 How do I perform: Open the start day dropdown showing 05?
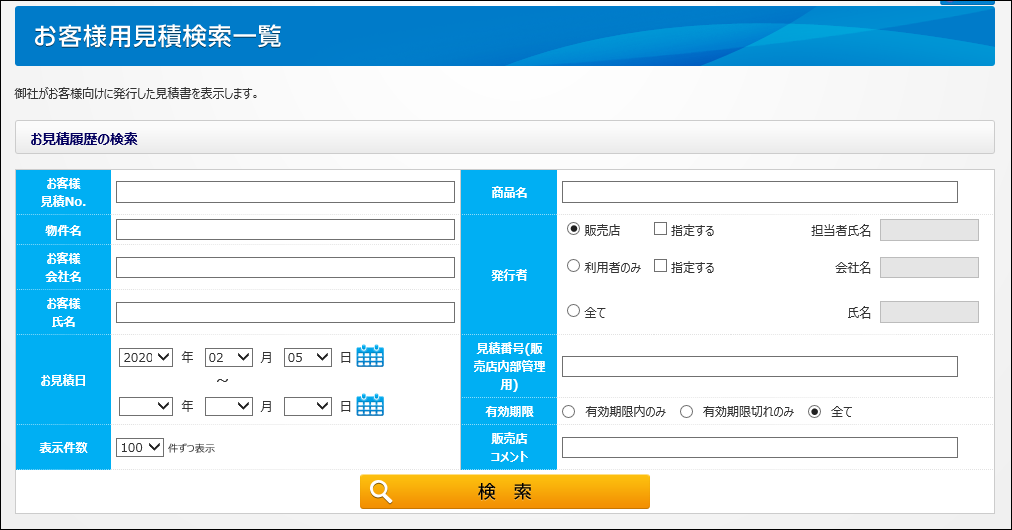[307, 357]
